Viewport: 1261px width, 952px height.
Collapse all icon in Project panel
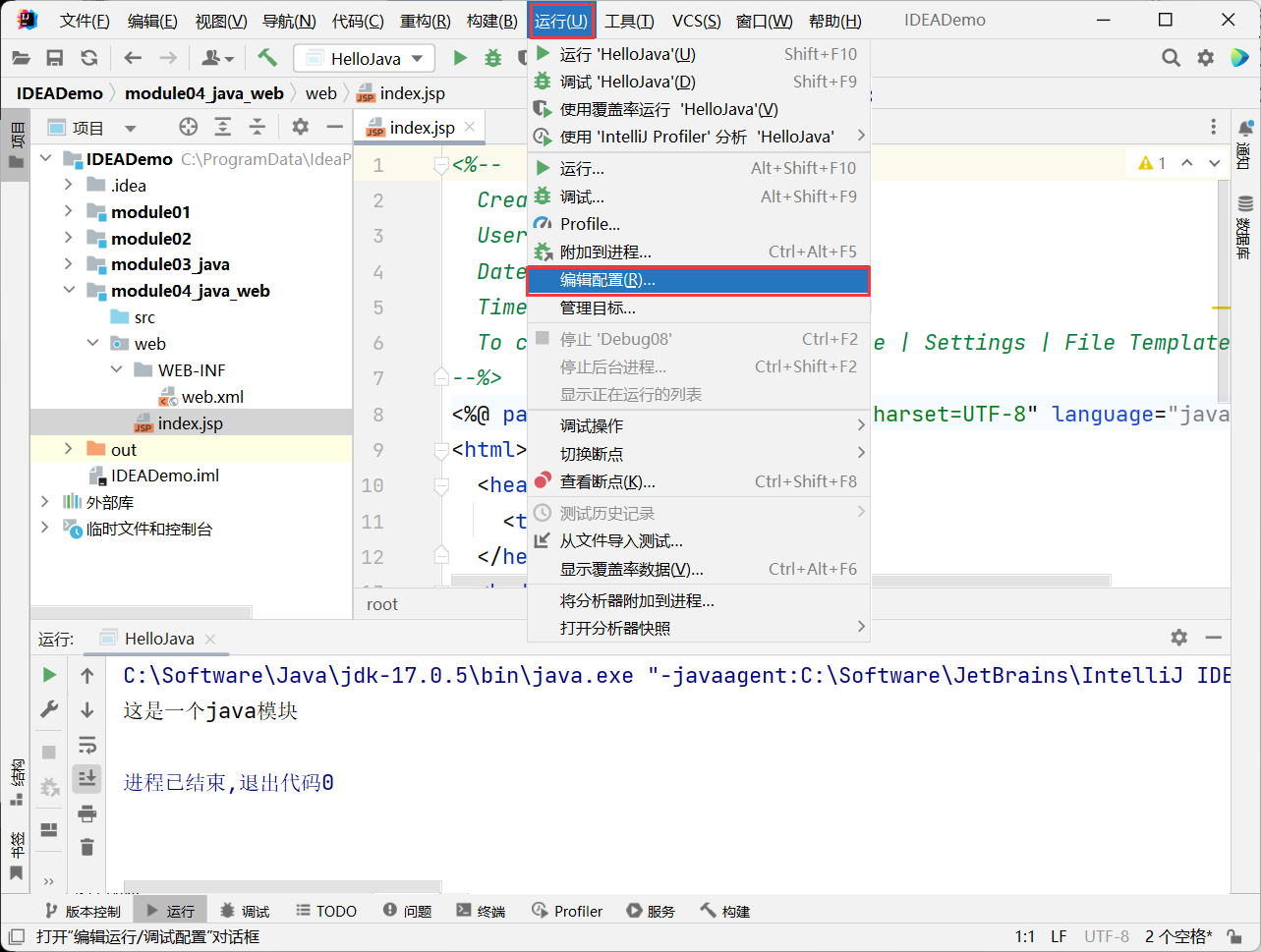(x=258, y=127)
